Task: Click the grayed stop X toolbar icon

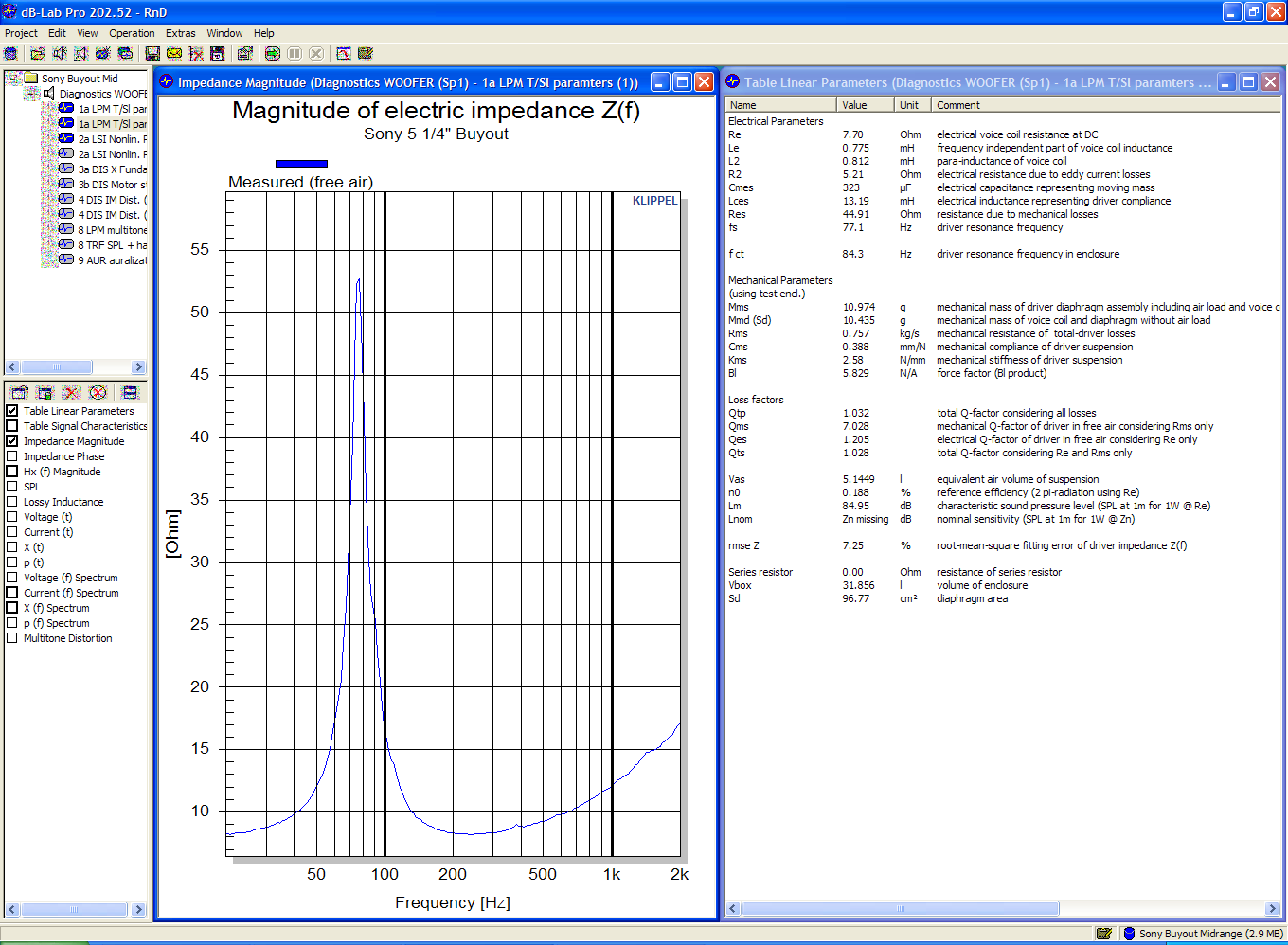Action: tap(316, 54)
